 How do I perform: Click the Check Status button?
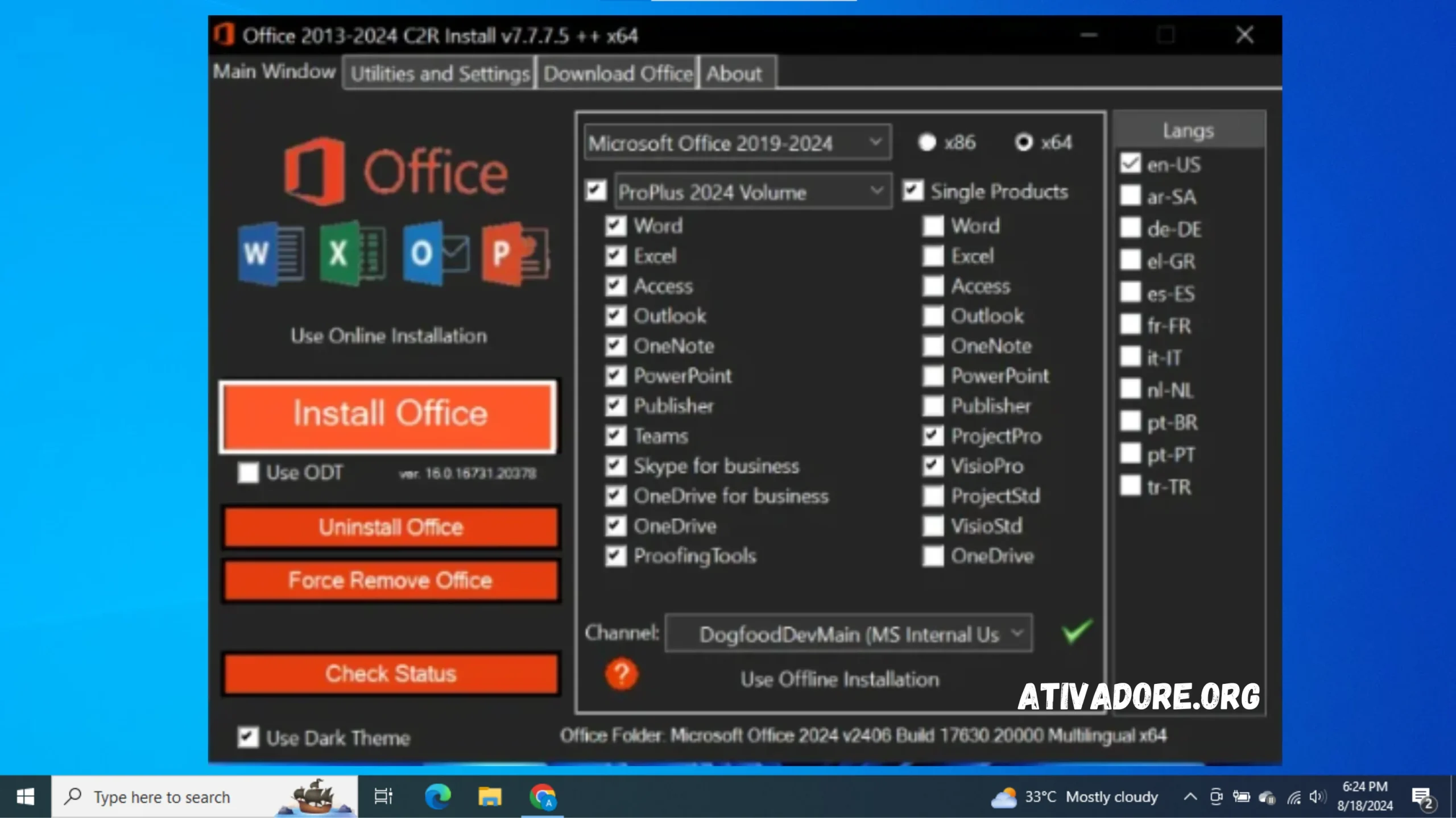[x=391, y=674]
